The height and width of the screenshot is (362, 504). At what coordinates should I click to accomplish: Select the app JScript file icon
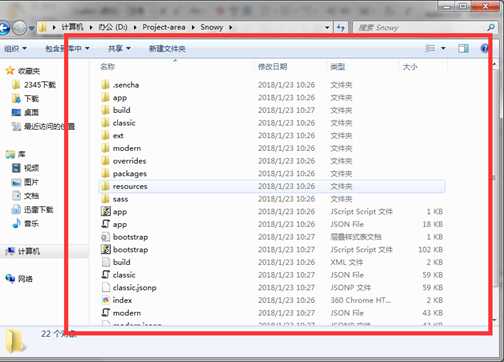coord(106,211)
